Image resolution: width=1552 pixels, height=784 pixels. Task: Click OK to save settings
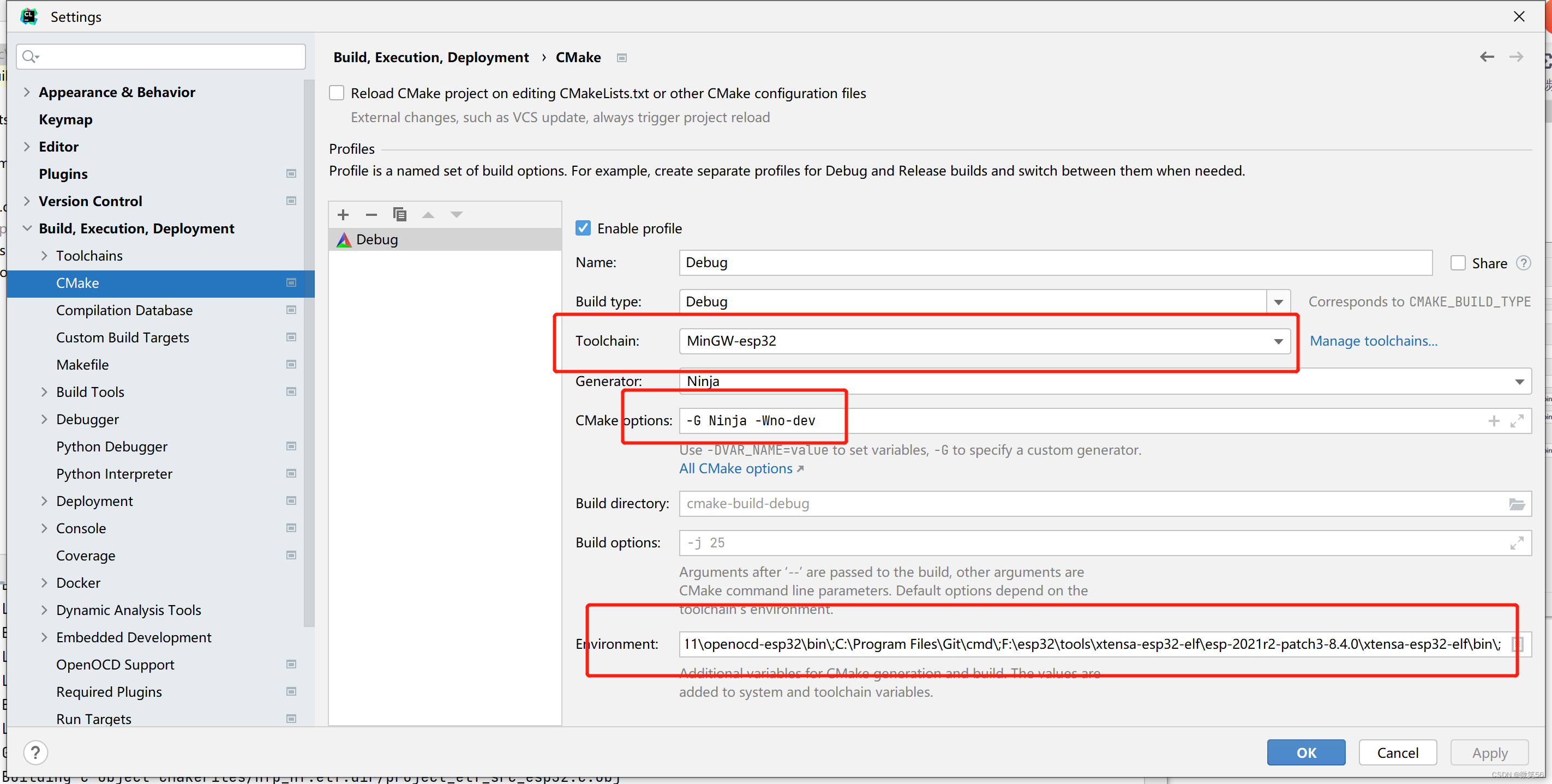coord(1305,752)
